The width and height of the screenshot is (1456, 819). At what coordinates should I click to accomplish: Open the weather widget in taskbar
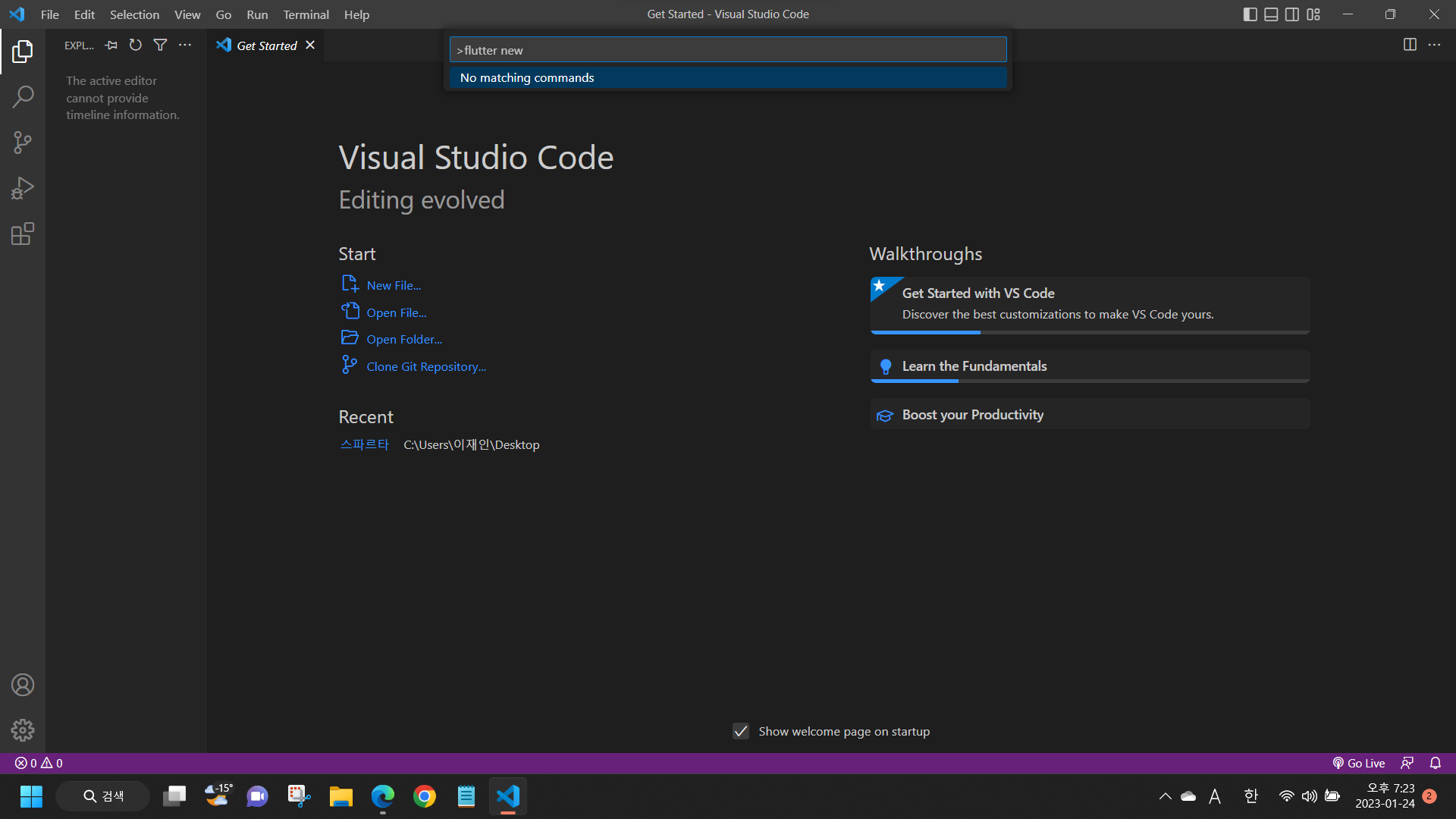pos(218,796)
